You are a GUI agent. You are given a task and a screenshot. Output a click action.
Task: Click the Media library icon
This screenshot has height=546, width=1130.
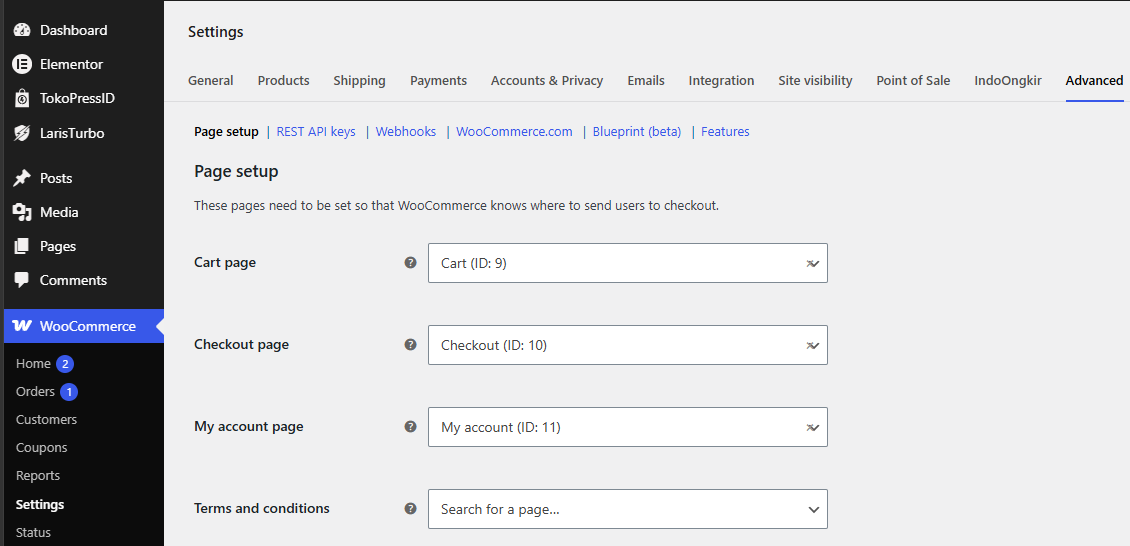pos(22,212)
